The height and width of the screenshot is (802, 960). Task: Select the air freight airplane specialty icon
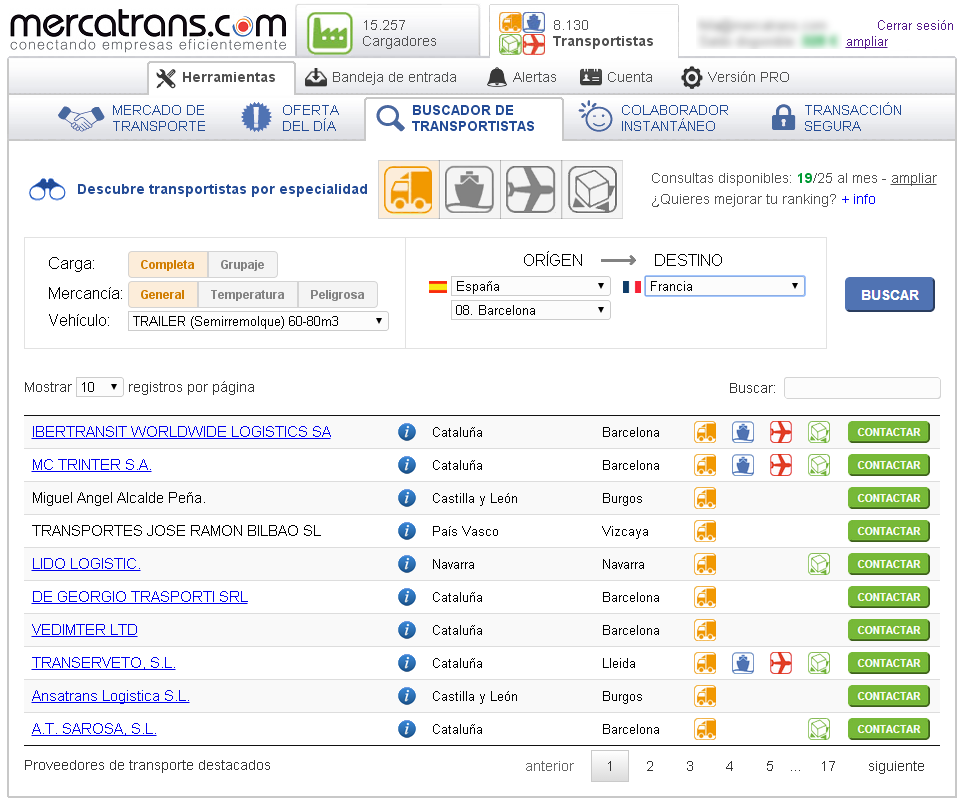pyautogui.click(x=531, y=189)
